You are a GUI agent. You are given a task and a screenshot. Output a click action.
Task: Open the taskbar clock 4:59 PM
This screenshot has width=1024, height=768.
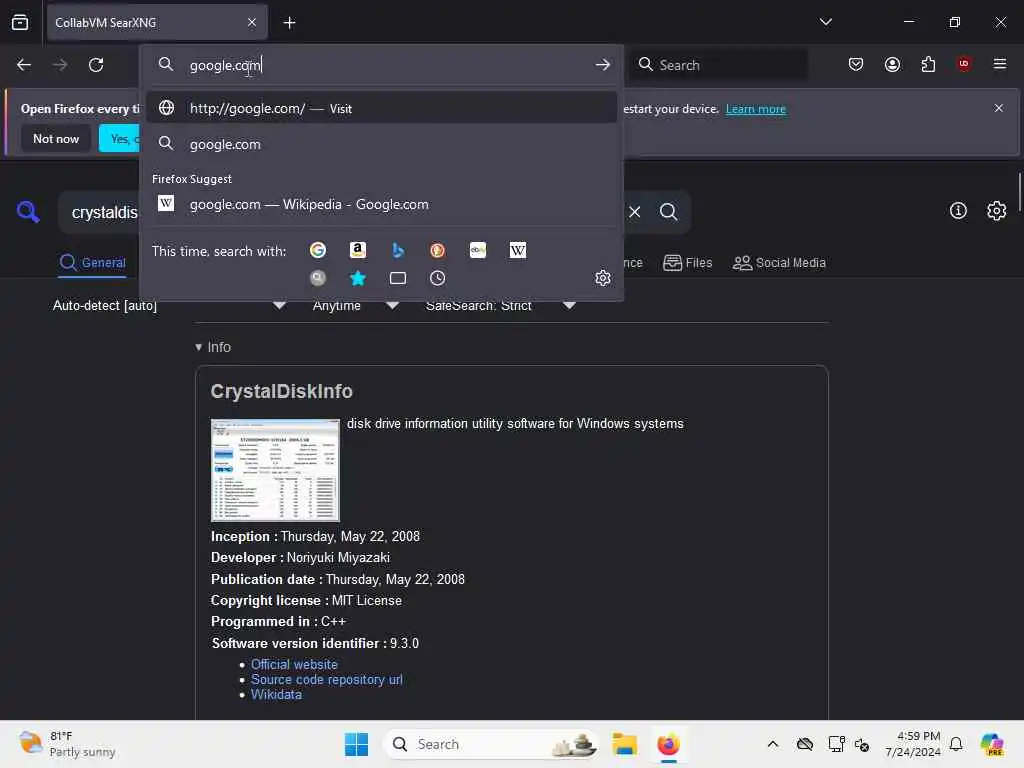[x=913, y=744]
